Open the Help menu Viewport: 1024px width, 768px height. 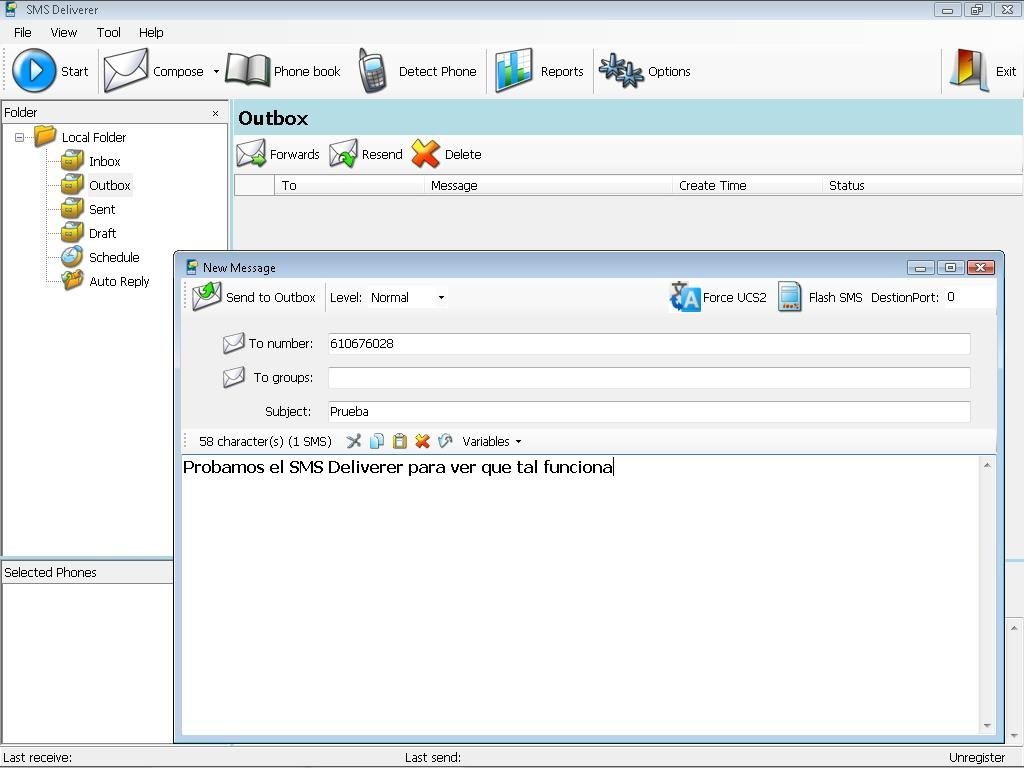click(x=151, y=32)
